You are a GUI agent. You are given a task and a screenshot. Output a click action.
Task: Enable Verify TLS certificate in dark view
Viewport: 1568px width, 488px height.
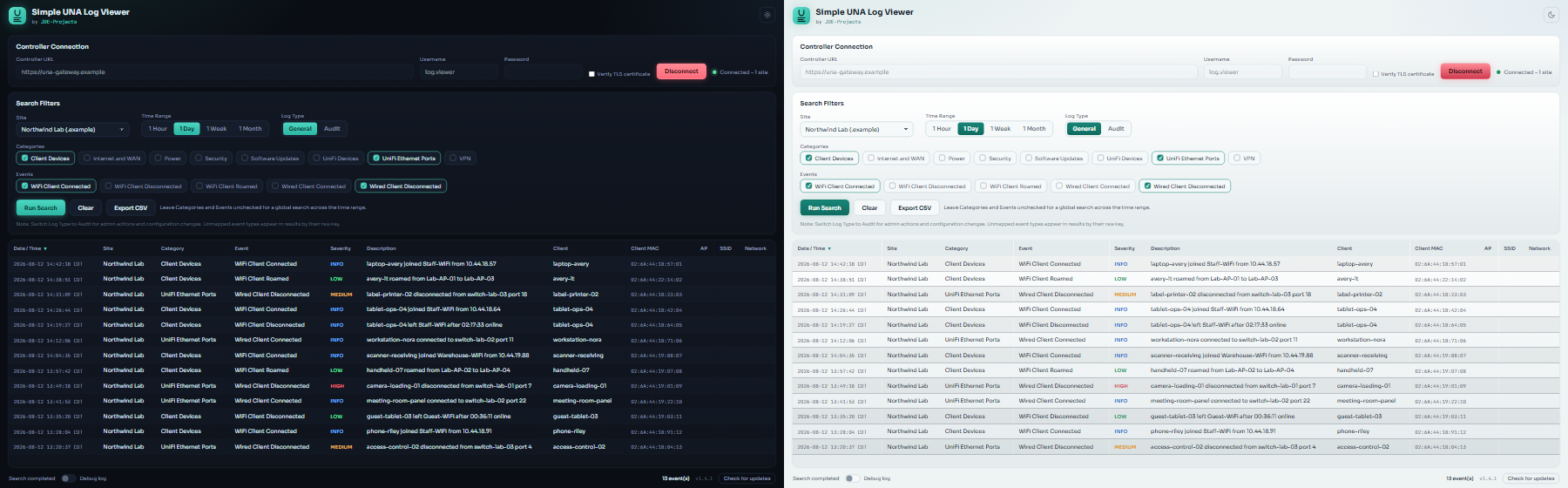point(591,74)
